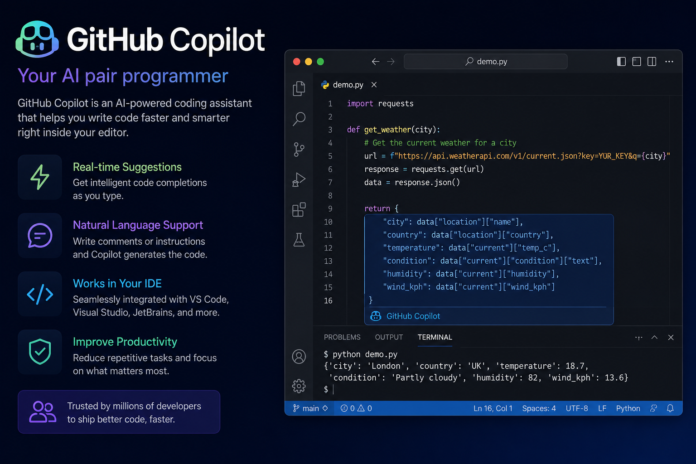
Task: Click the main branch status bar item
Action: [310, 408]
